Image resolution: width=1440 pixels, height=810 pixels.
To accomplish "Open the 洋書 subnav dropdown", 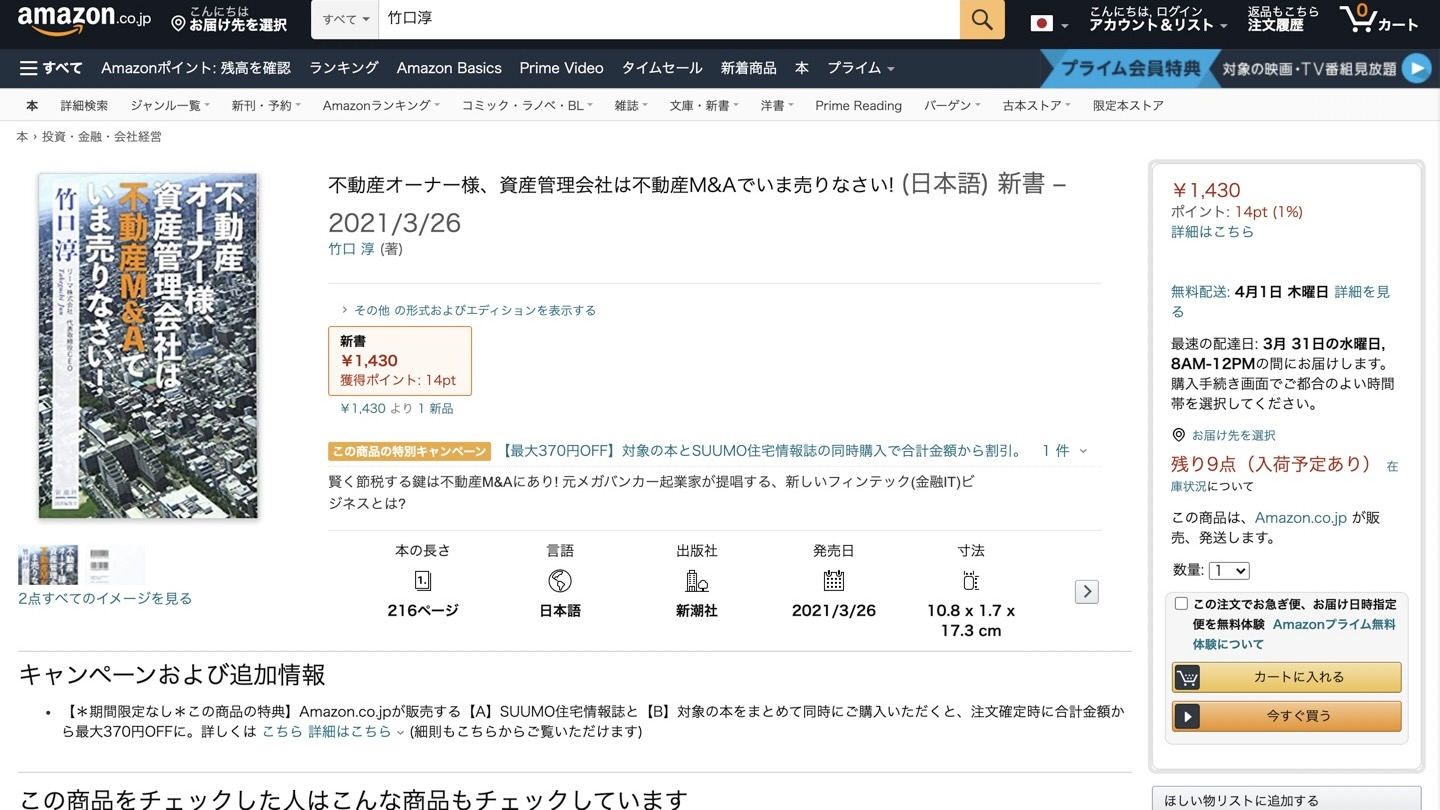I will tap(777, 106).
